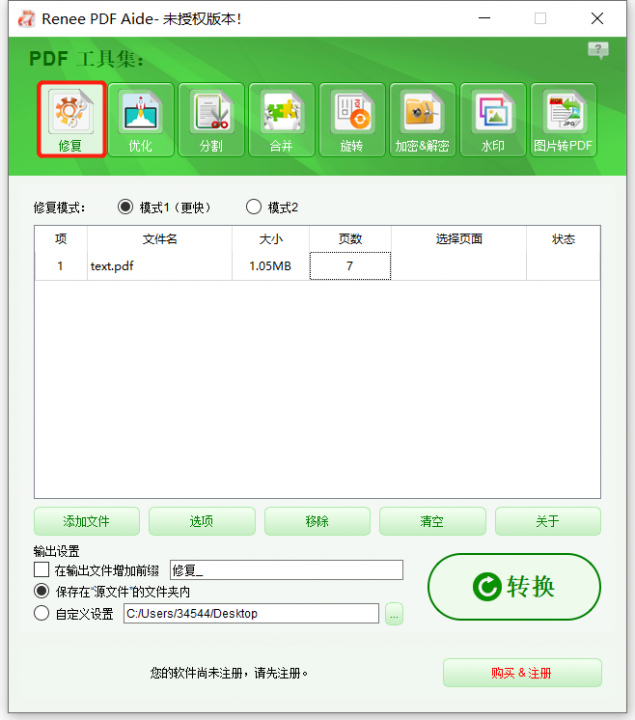Minimize the Renee PDF Aide window
Screen dimensions: 635x720
pos(484,18)
